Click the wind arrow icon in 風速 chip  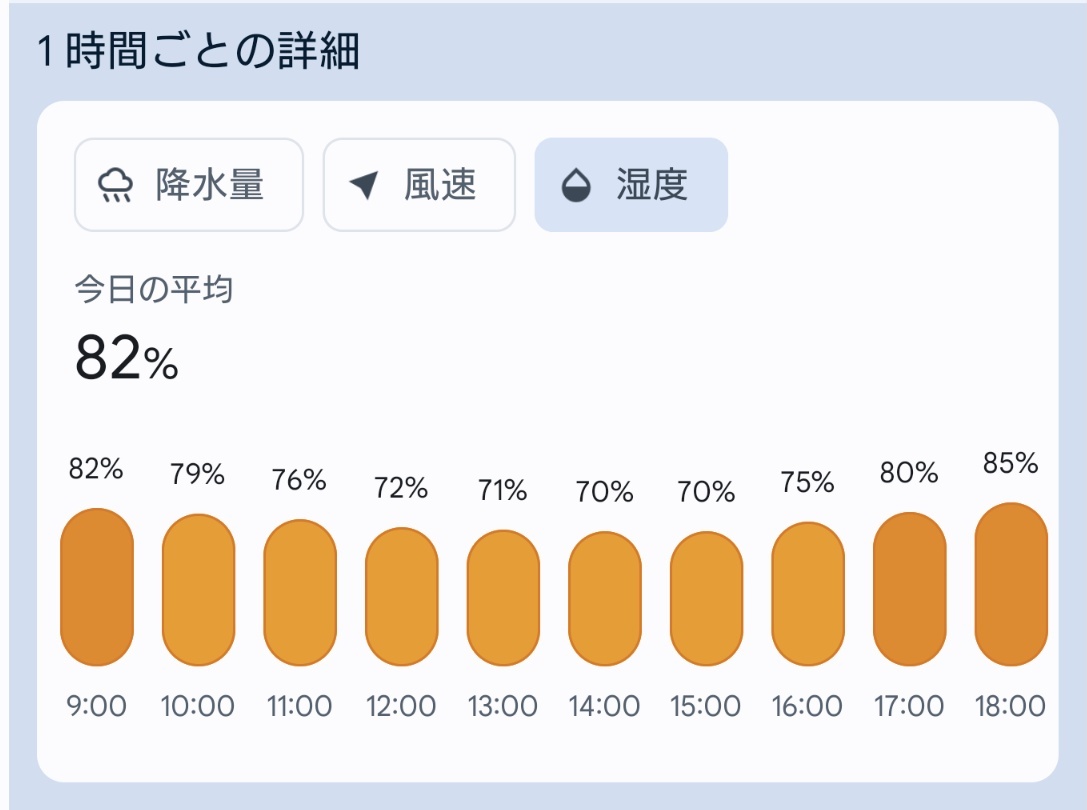click(x=364, y=185)
